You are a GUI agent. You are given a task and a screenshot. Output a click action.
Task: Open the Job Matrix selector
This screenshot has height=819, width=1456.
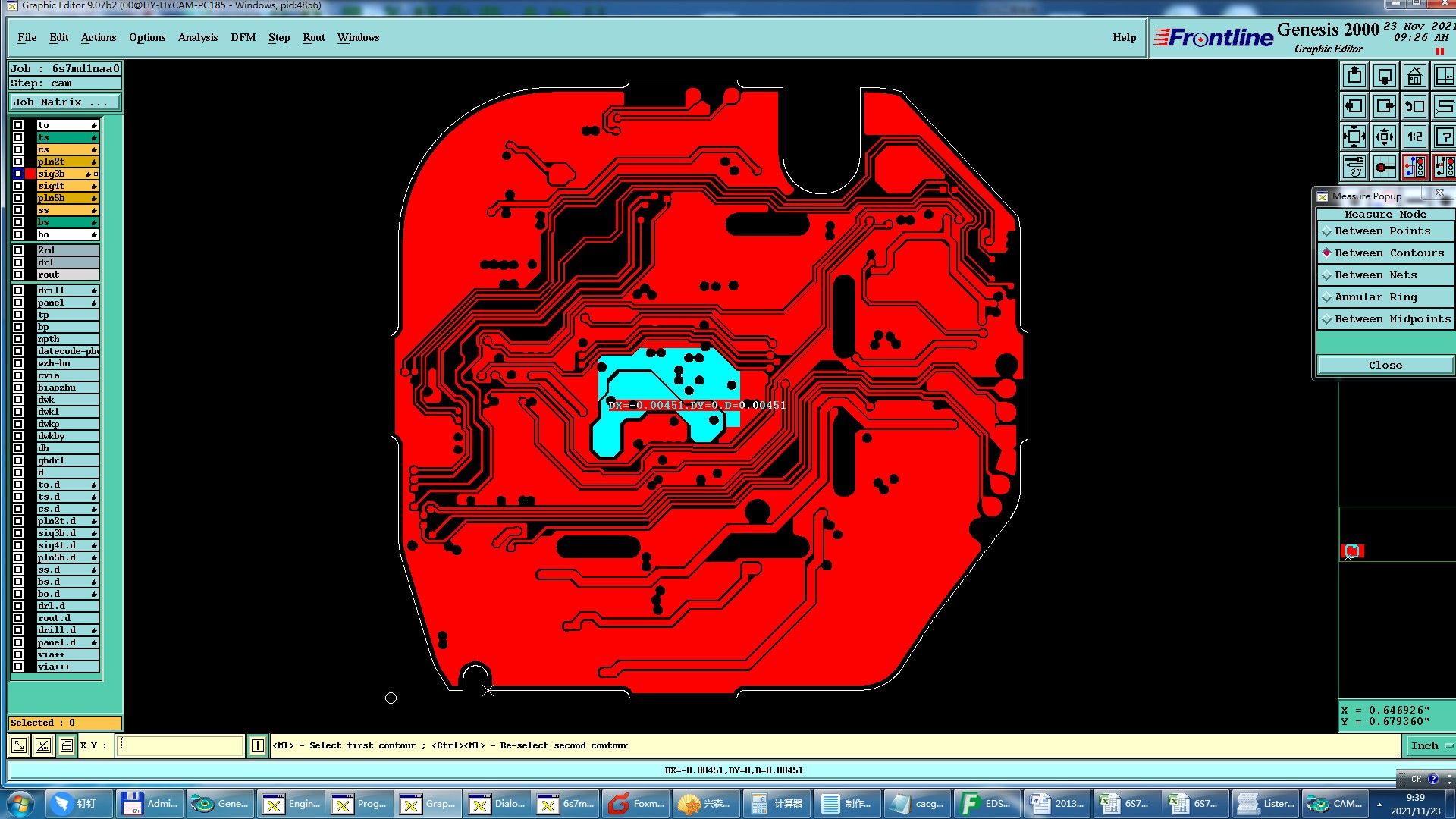pyautogui.click(x=64, y=102)
